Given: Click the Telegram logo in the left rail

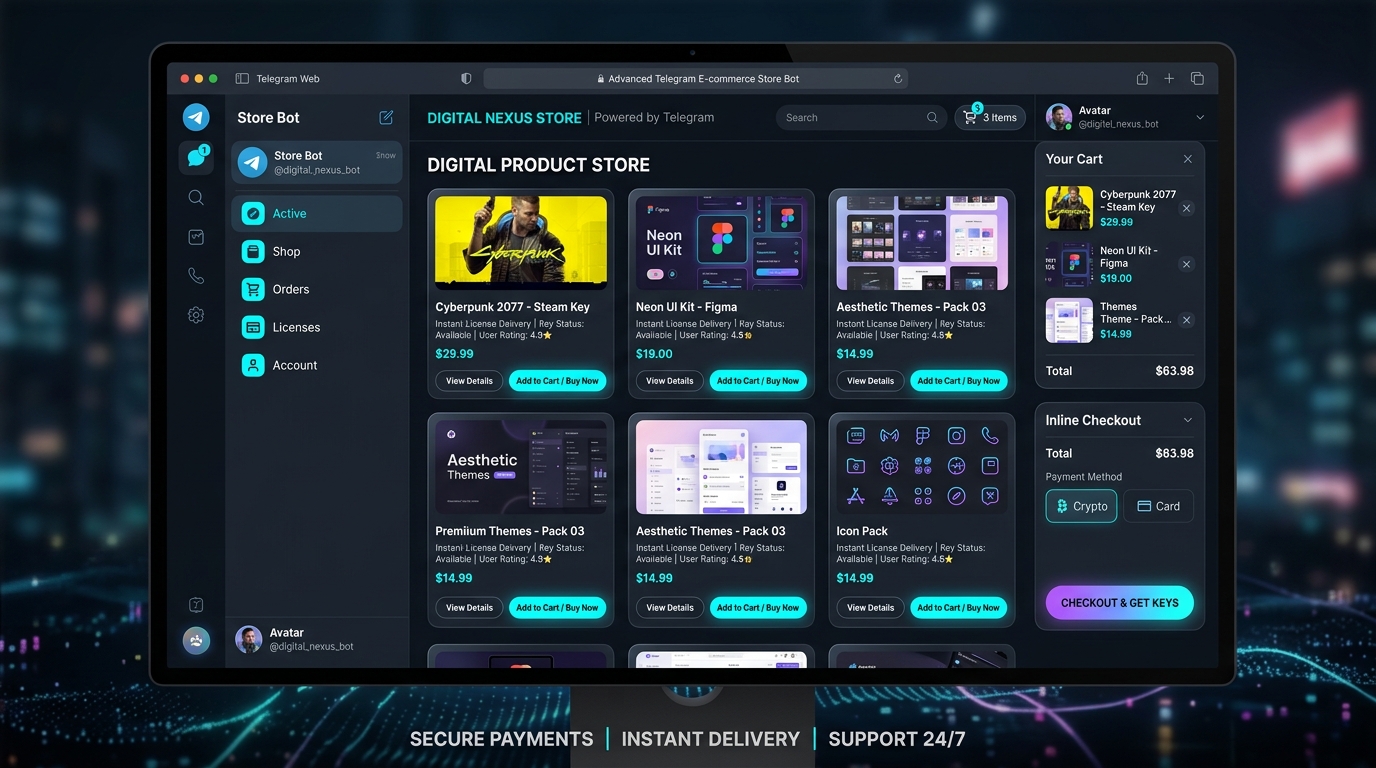Looking at the screenshot, I should [196, 117].
